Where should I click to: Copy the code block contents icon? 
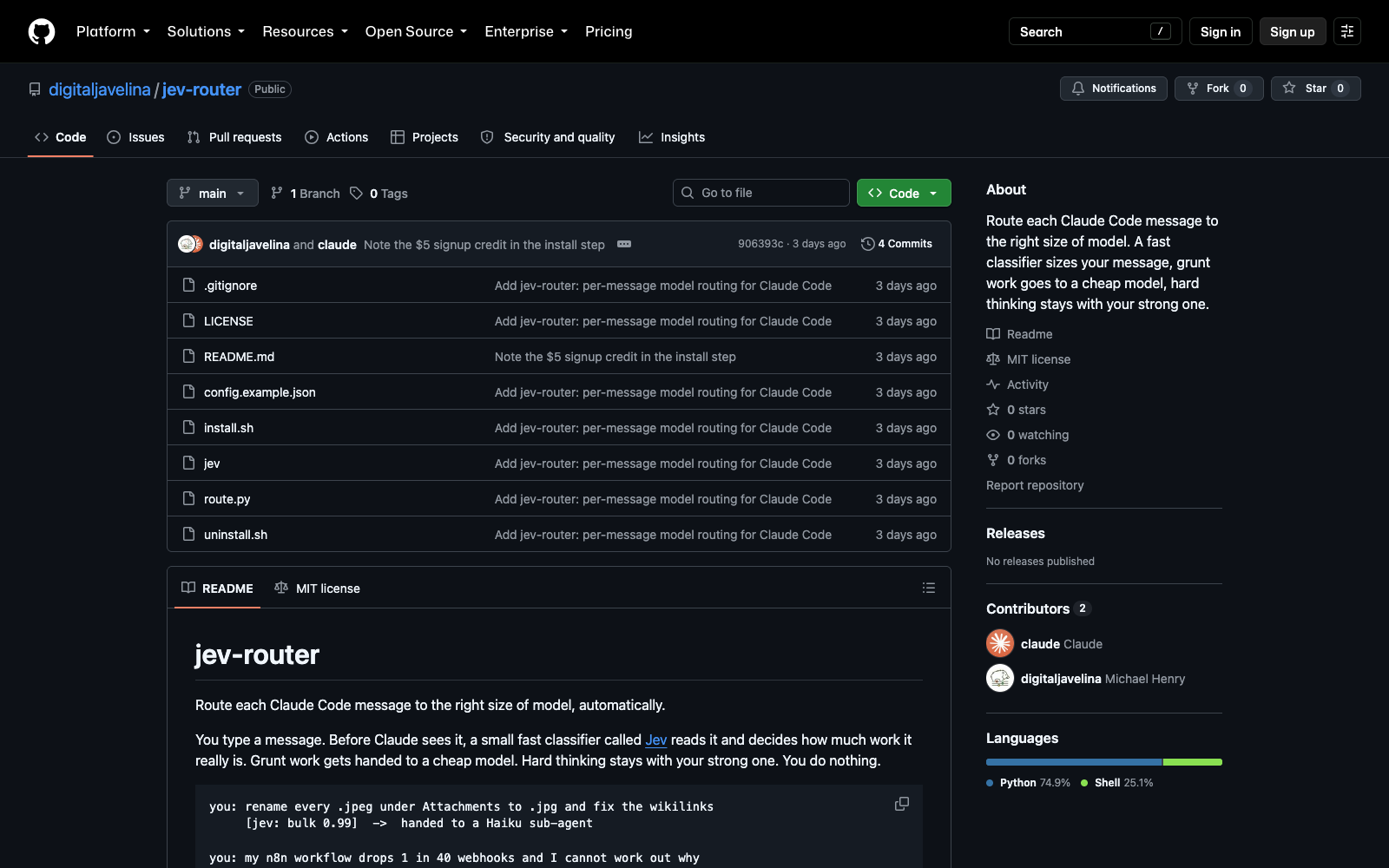point(902,805)
